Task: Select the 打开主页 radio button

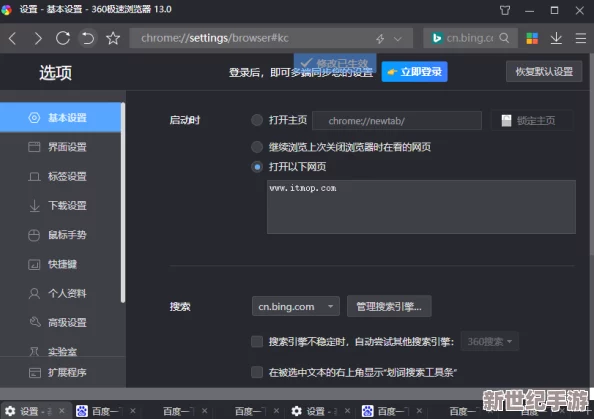Action: (257, 120)
